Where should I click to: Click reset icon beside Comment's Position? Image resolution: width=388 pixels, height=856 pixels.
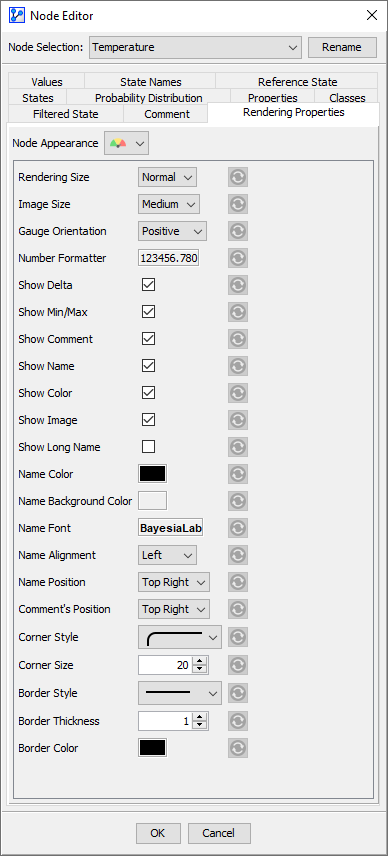238,609
